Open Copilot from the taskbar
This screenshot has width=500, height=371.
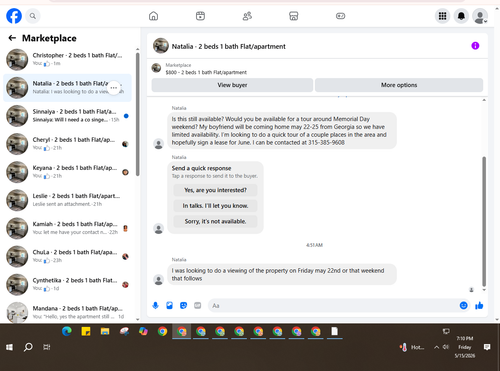[143, 331]
